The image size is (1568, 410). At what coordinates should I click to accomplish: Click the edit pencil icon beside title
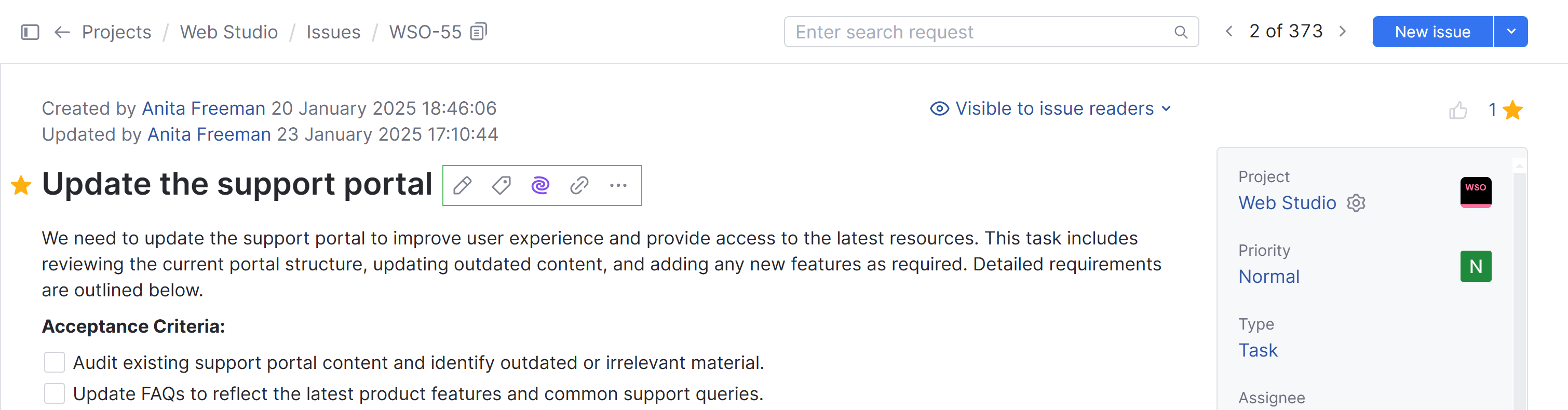(463, 185)
